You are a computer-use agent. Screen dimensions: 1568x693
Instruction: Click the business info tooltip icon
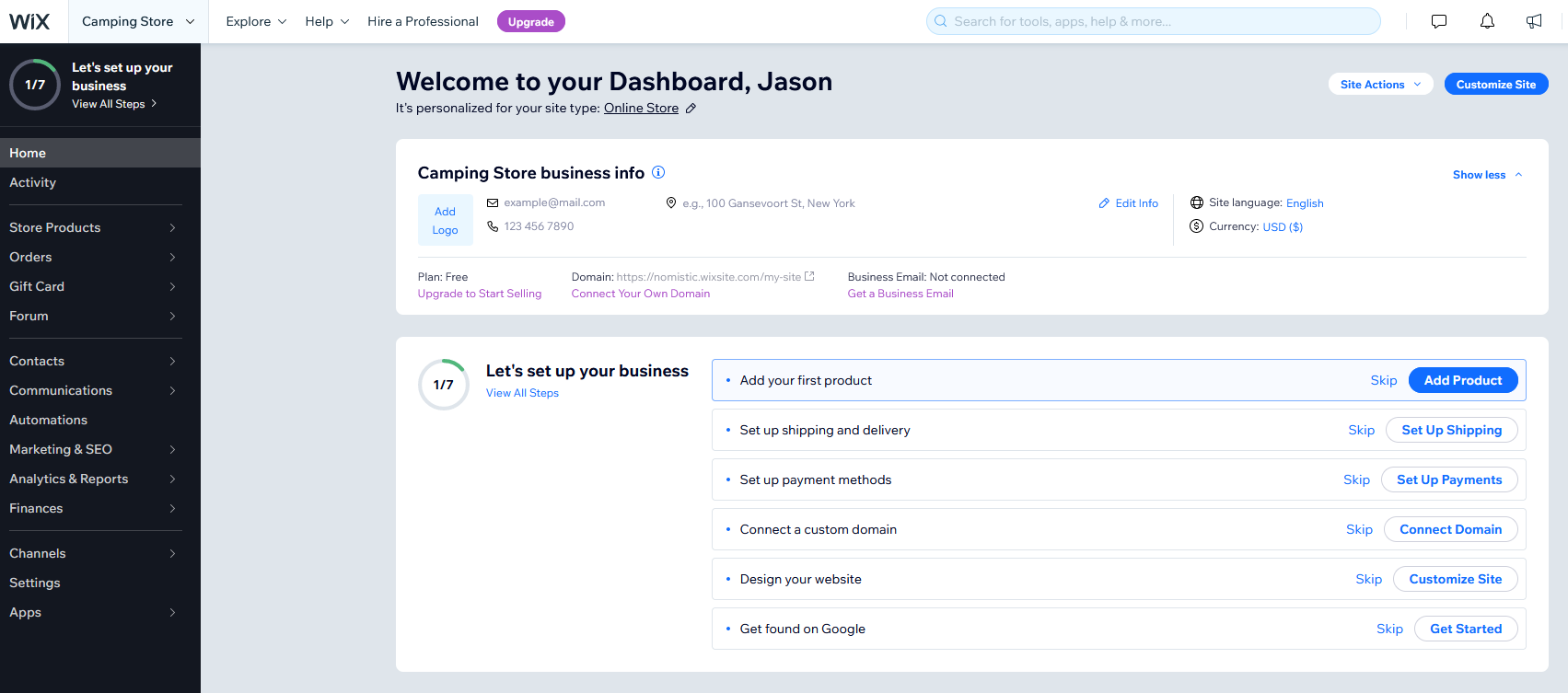(x=658, y=172)
